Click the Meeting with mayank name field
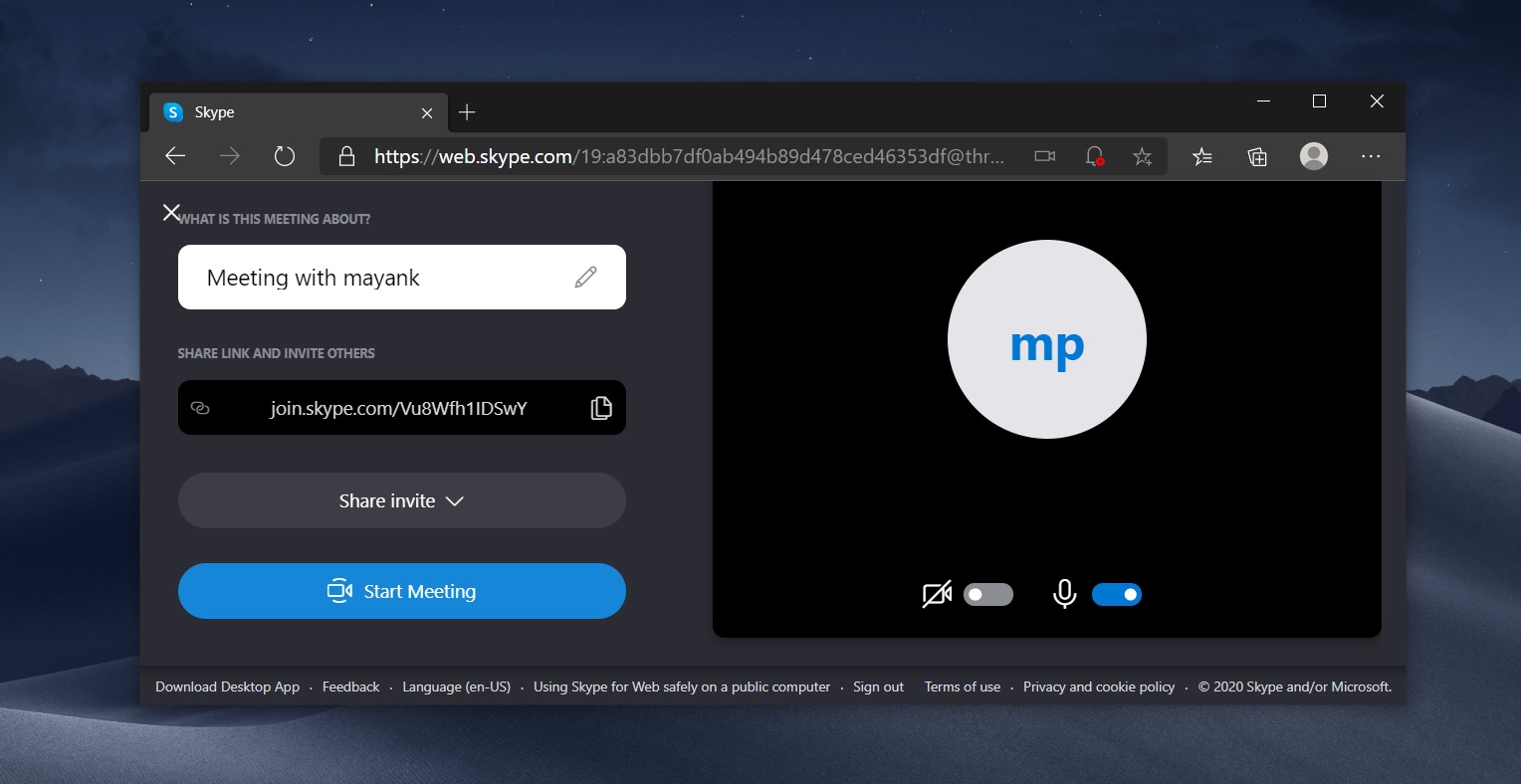Screen dimensions: 1521x784 402,277
